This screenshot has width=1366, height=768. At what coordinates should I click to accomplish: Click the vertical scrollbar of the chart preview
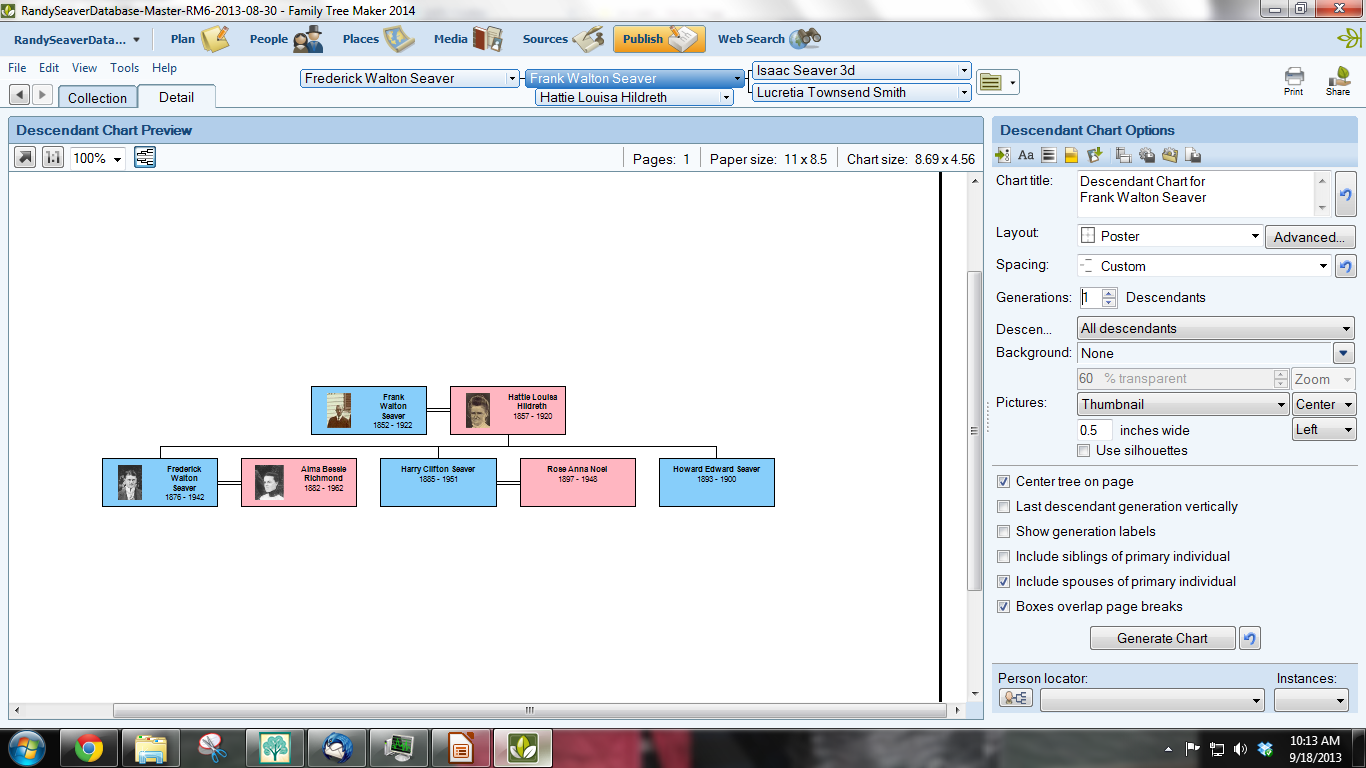[x=975, y=430]
